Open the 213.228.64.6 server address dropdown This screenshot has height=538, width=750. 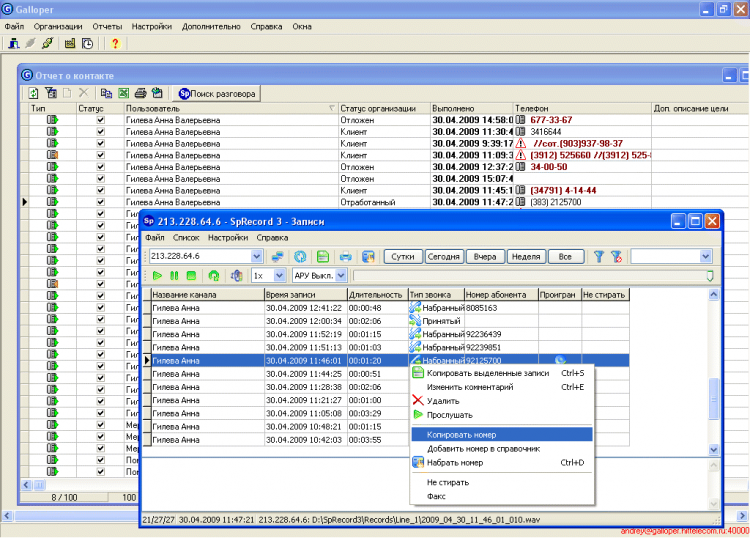[x=256, y=256]
